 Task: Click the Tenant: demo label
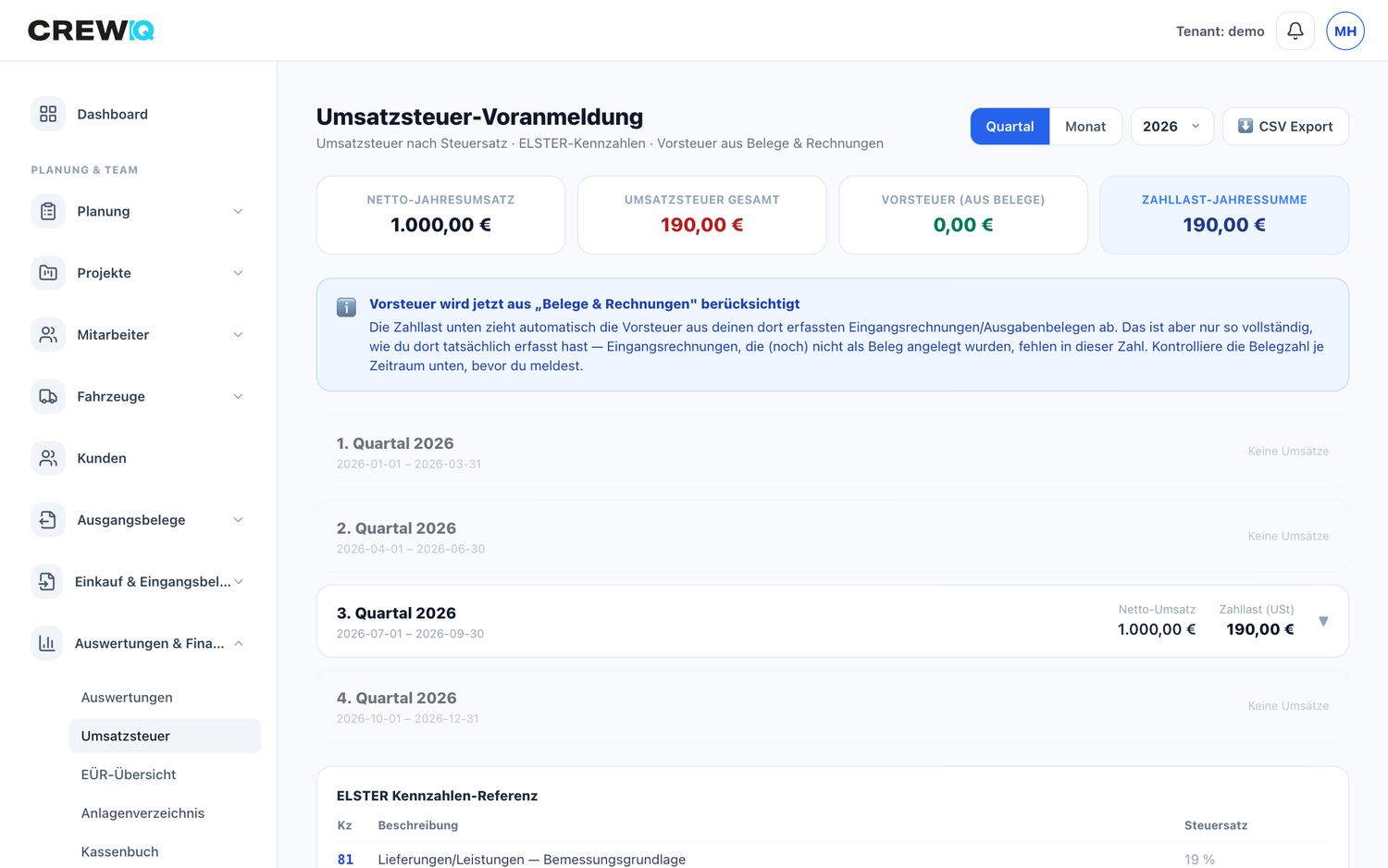coord(1220,31)
